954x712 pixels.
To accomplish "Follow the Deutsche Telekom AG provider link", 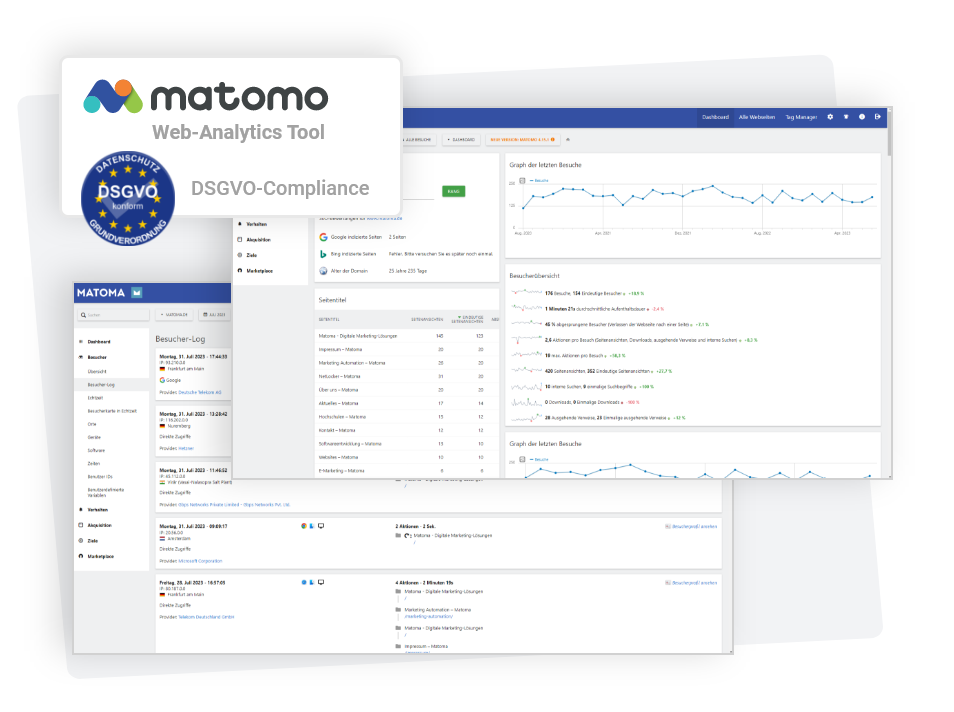I will coord(200,393).
